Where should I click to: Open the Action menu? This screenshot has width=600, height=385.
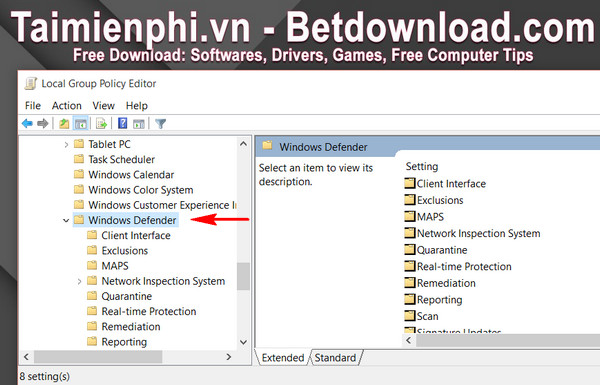[67, 106]
